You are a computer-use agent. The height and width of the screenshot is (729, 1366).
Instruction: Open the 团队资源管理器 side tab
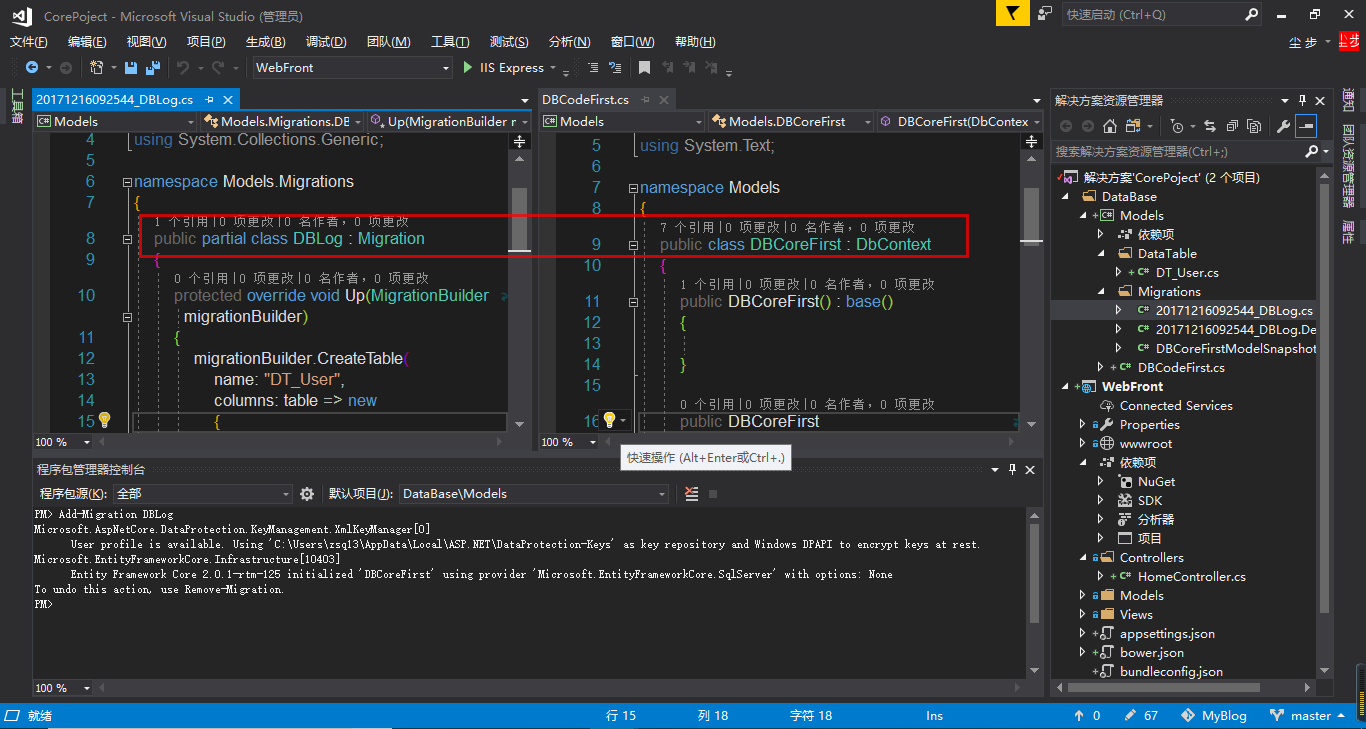(1348, 167)
